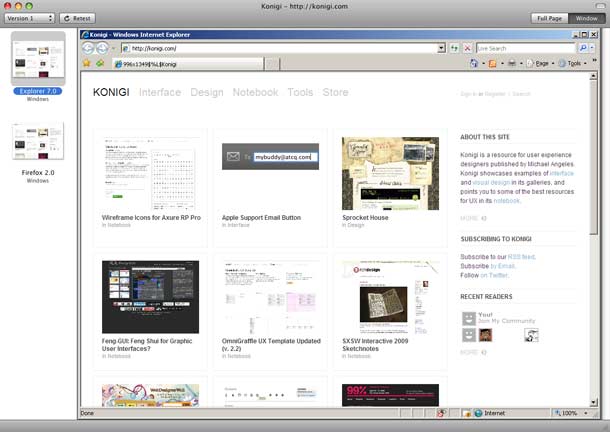Click the Live Search magnifier icon
The width and height of the screenshot is (610, 432).
(583, 48)
